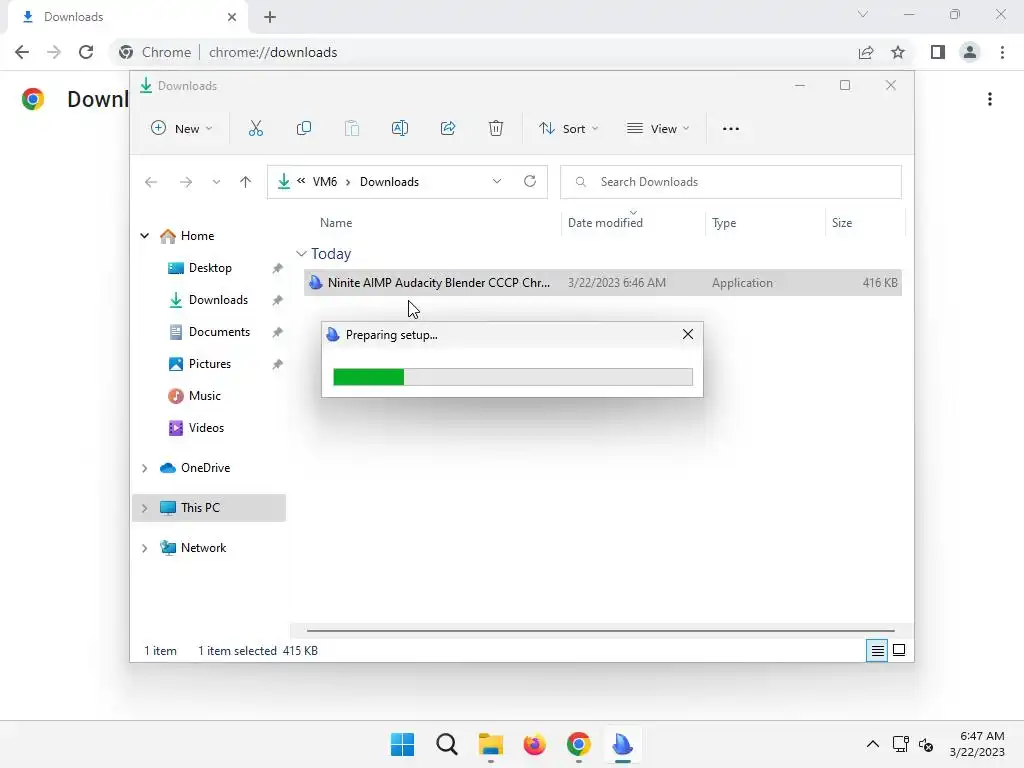
Task: Switch to large thumbnails view icon in status bar
Action: pyautogui.click(x=899, y=650)
